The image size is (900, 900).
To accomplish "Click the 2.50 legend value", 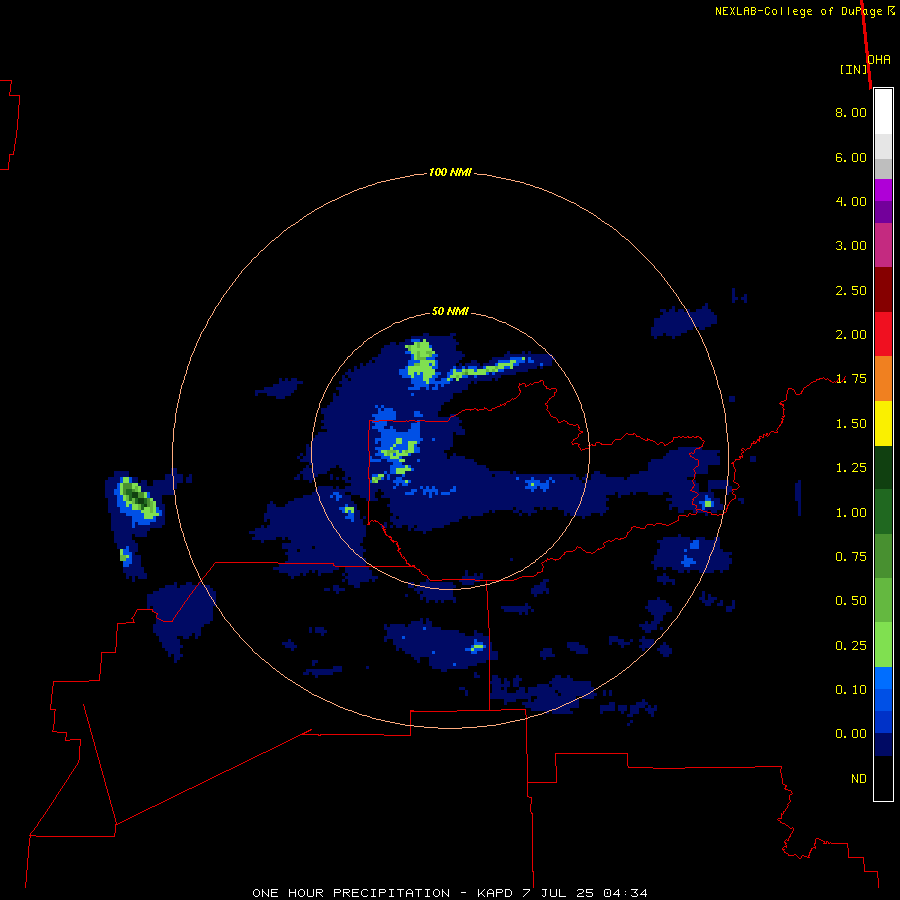I will (851, 290).
